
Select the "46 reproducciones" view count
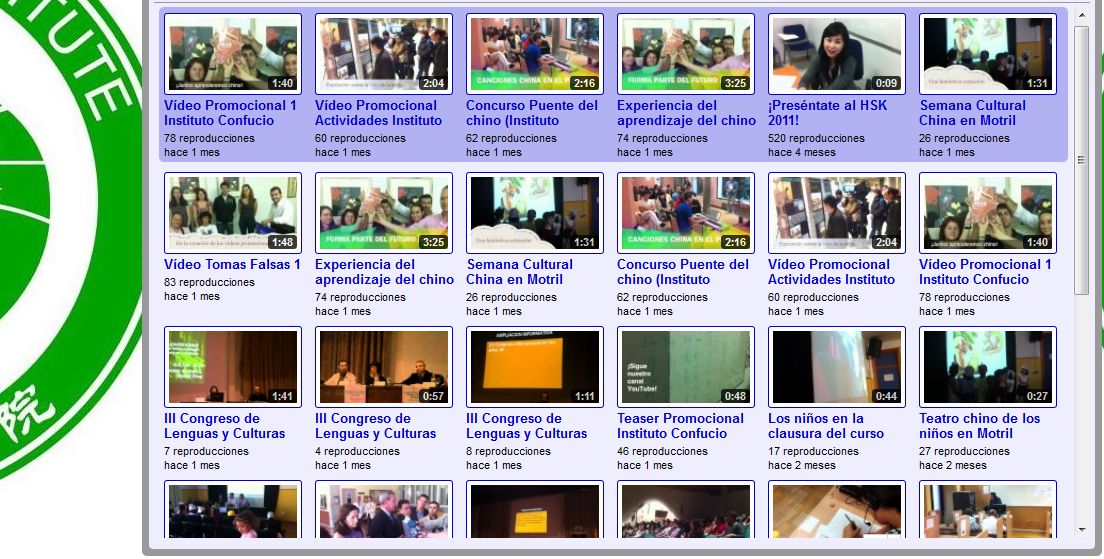coord(663,452)
